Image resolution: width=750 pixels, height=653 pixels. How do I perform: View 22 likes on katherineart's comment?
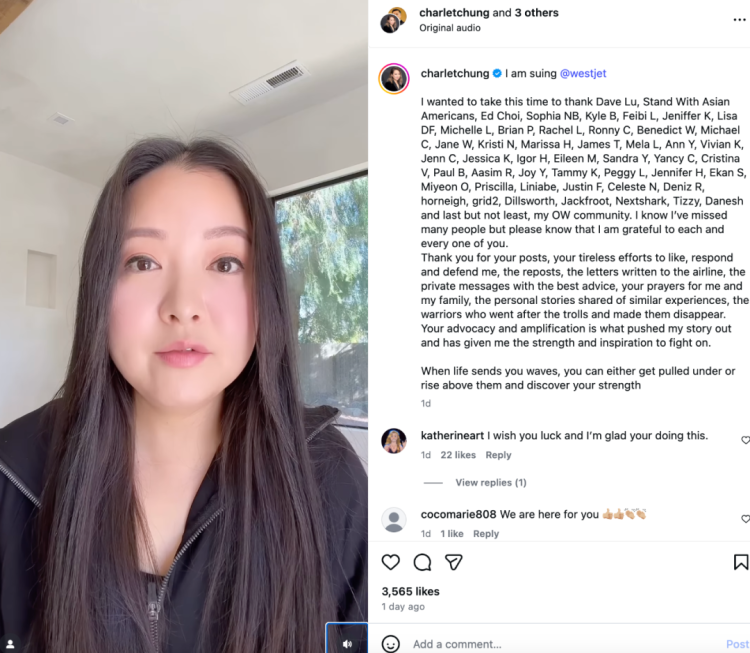click(458, 455)
